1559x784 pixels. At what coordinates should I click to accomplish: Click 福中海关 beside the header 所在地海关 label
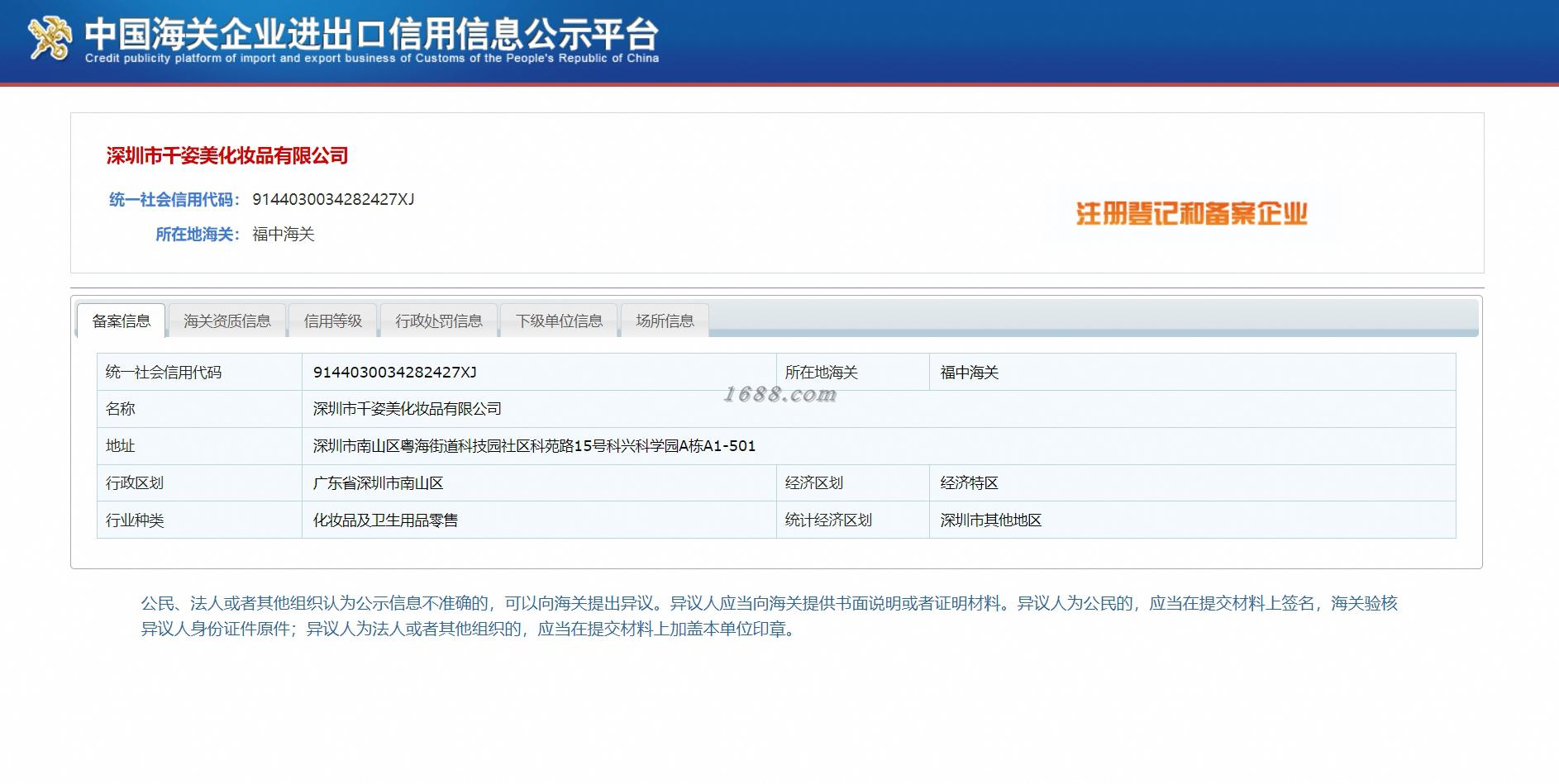pyautogui.click(x=284, y=234)
